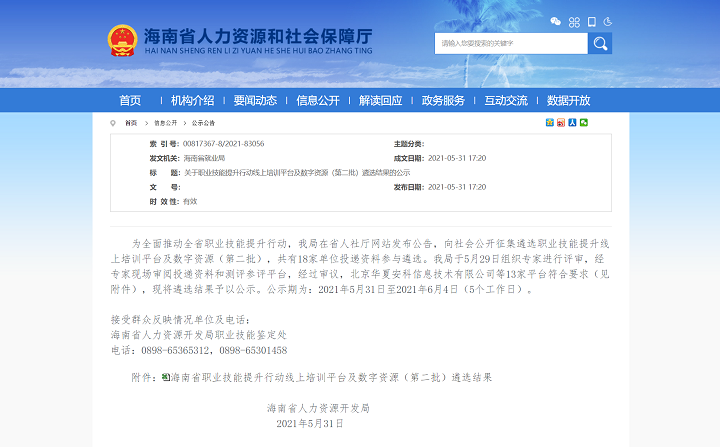Share the page to Sina Weibo

(561, 123)
